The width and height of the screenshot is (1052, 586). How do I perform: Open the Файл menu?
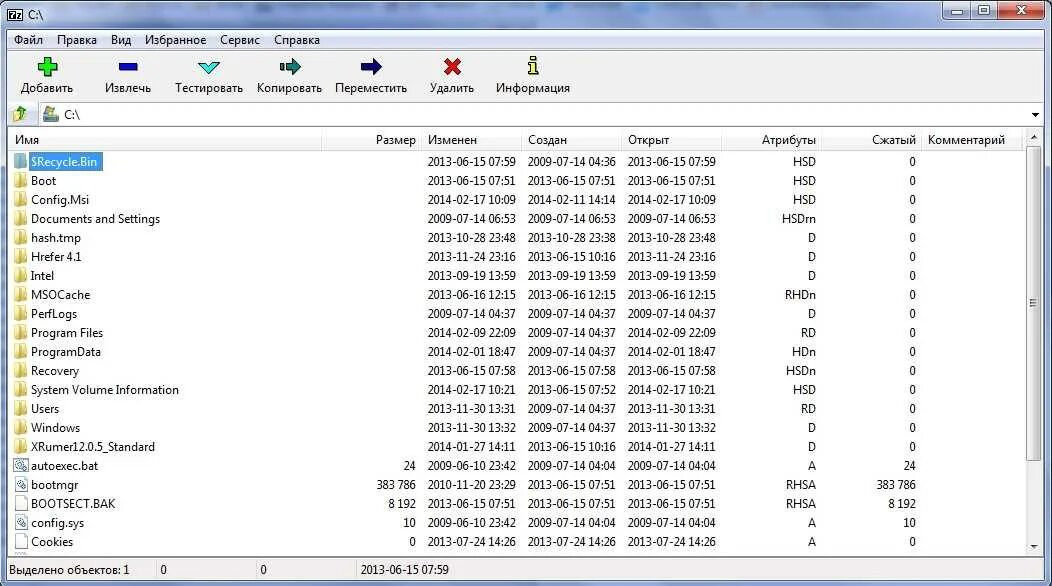[x=28, y=40]
